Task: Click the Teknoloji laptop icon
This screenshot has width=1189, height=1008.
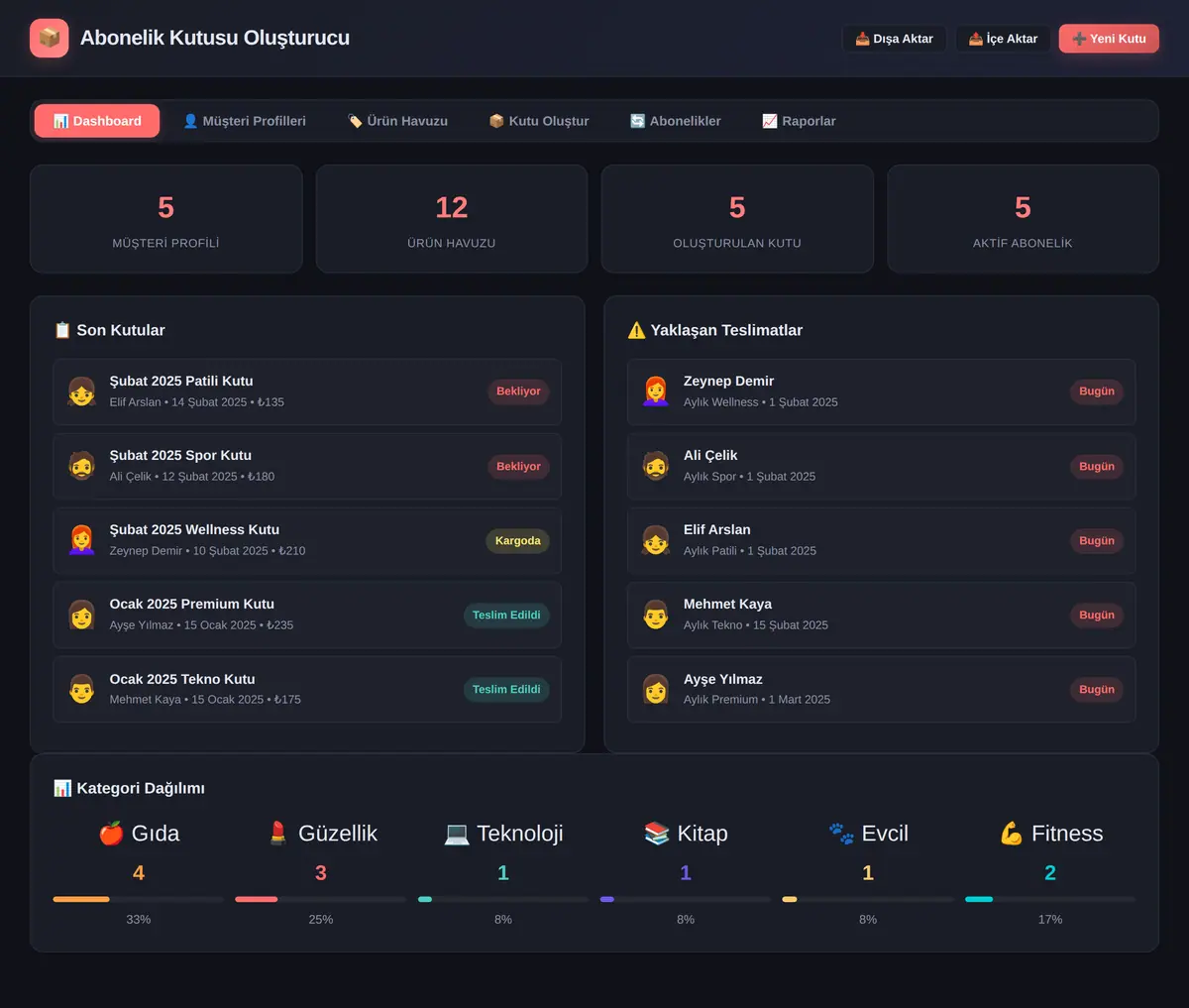Action: 457,834
